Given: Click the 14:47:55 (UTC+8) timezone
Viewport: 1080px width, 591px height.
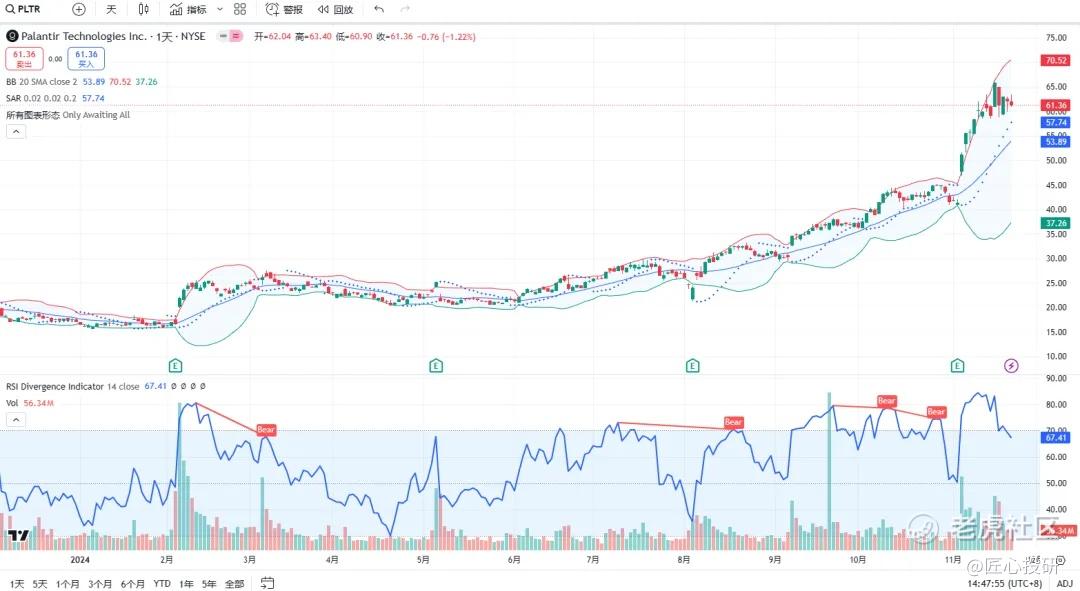Looking at the screenshot, I should pos(1004,583).
